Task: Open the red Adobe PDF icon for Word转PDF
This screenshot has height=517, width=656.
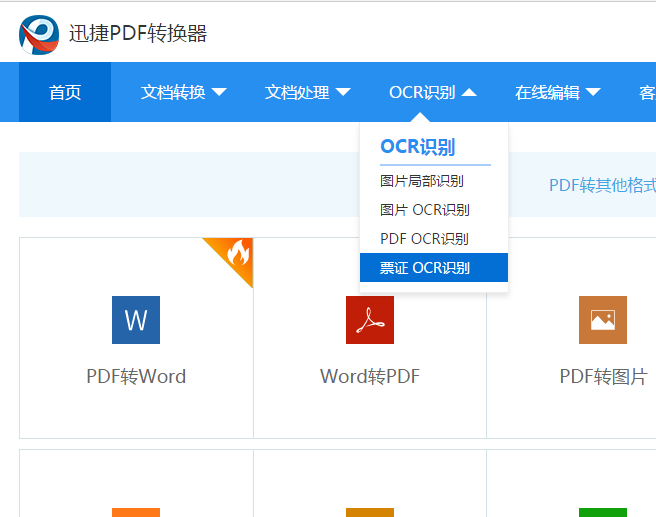Action: (x=370, y=320)
